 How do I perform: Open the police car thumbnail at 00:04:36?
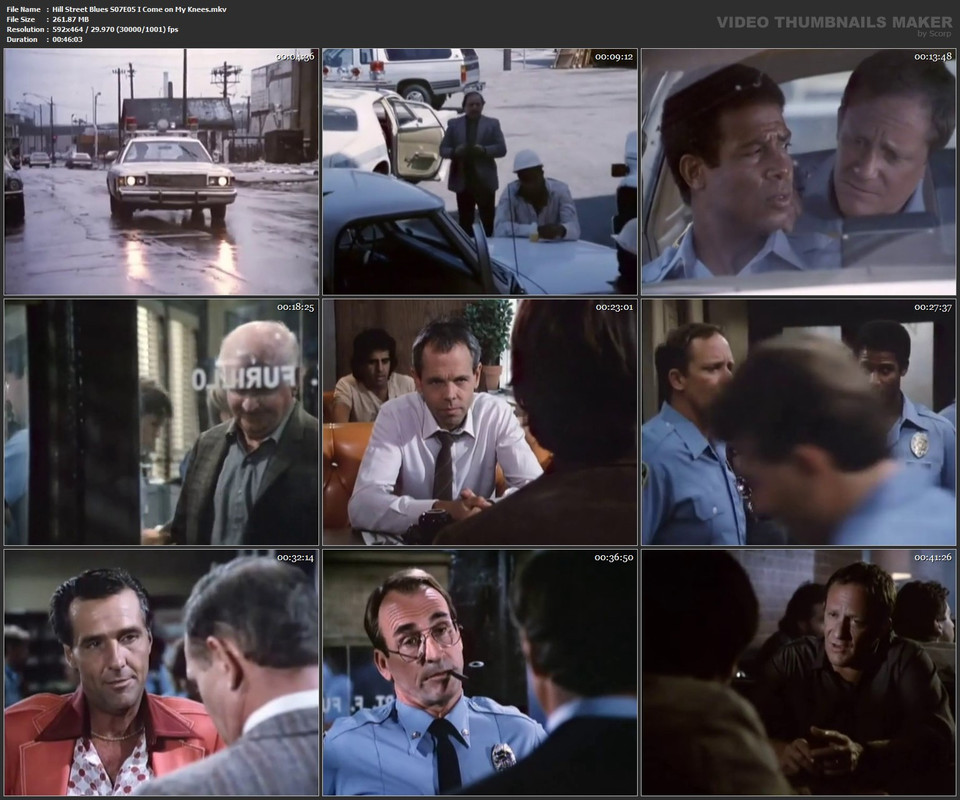pos(162,172)
